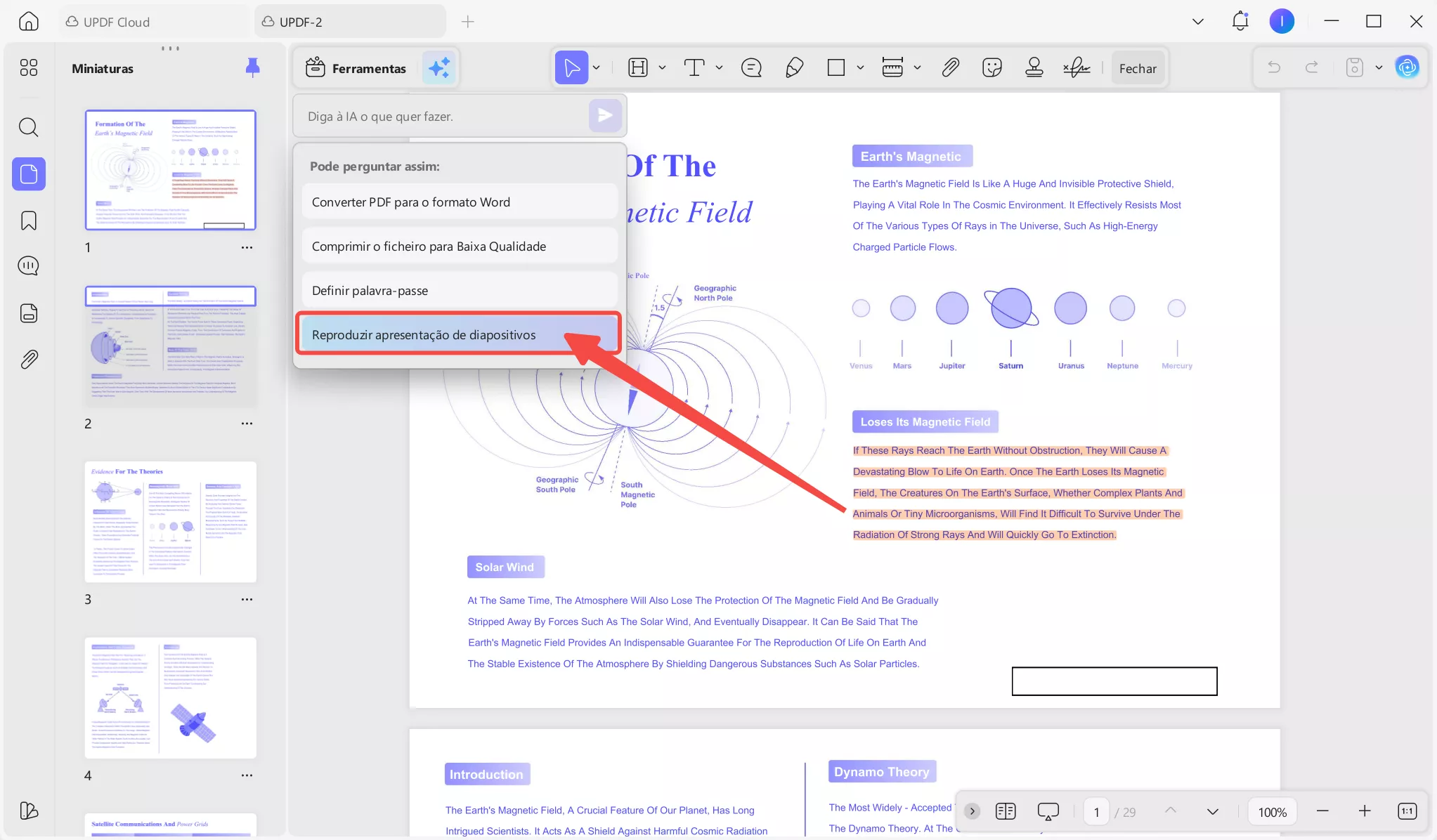This screenshot has height=840, width=1437.
Task: Select the pencil drawing tool
Action: pos(794,68)
